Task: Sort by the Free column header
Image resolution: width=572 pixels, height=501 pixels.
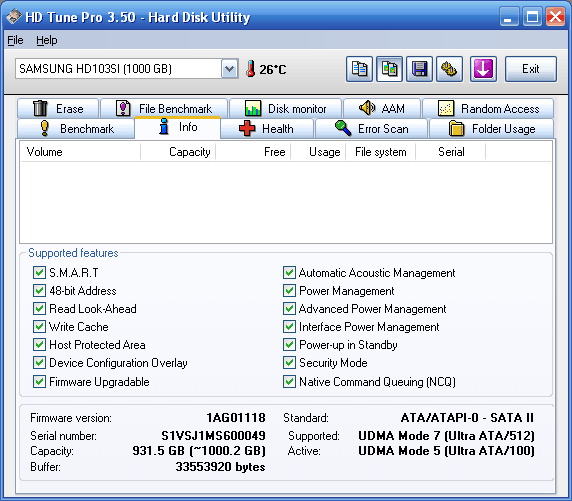Action: (x=253, y=152)
